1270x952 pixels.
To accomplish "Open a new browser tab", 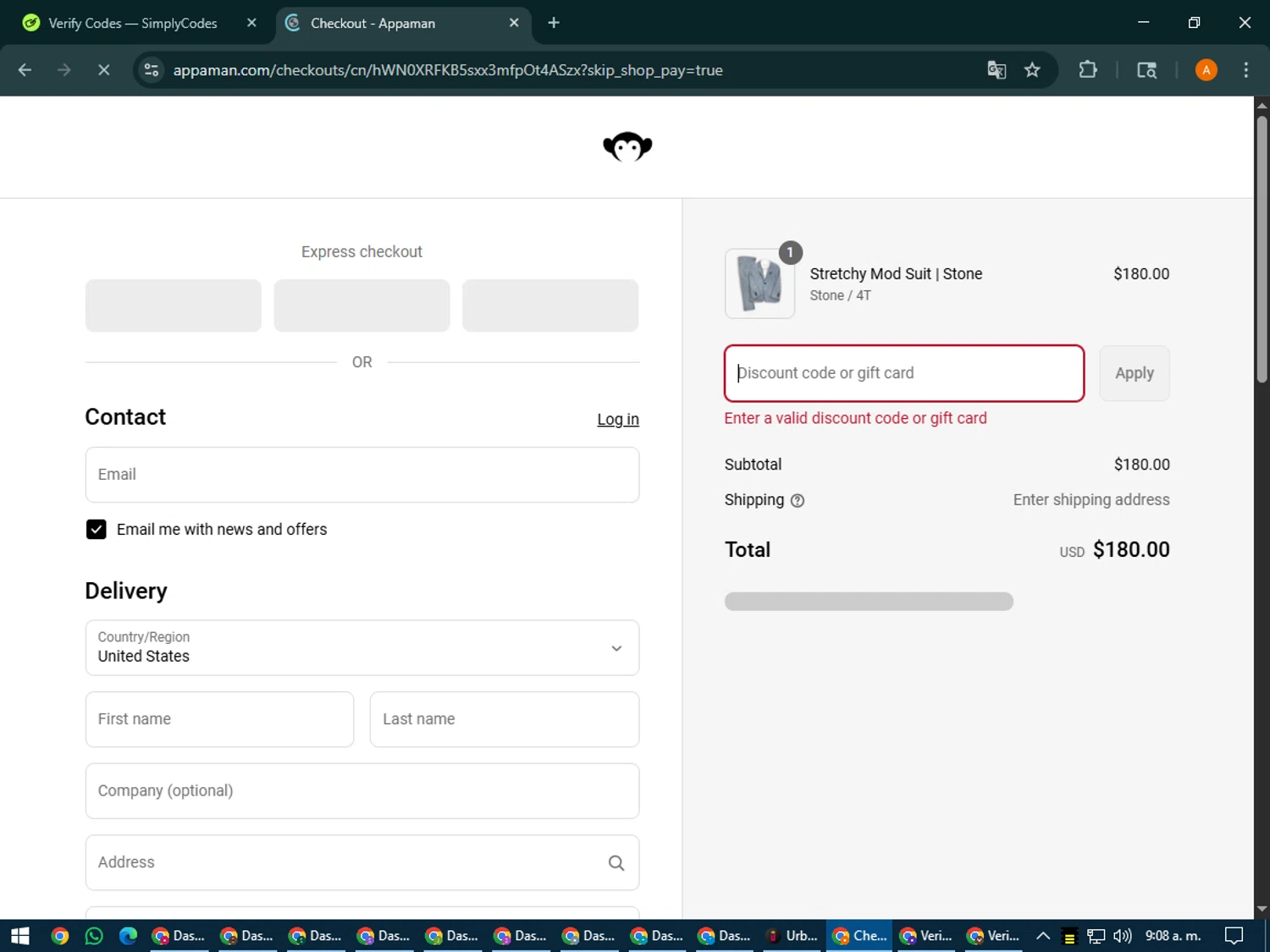I will 554,23.
